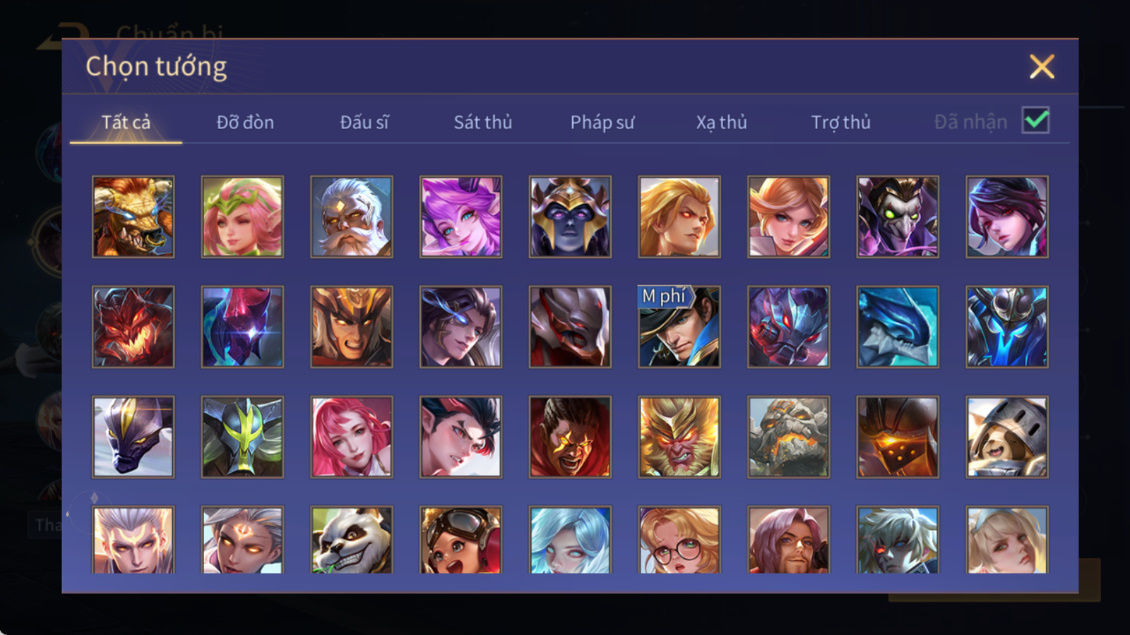The width and height of the screenshot is (1130, 635).
Task: Choose the golden monkey king hero
Action: point(679,436)
